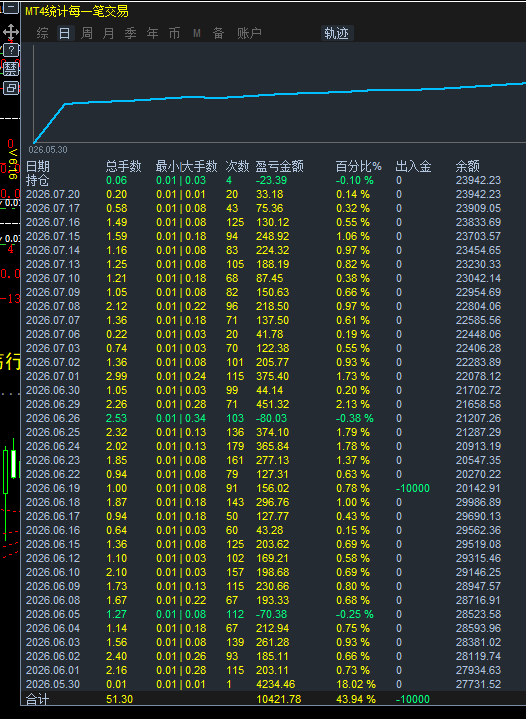Click the loss value -80.03

(x=271, y=418)
